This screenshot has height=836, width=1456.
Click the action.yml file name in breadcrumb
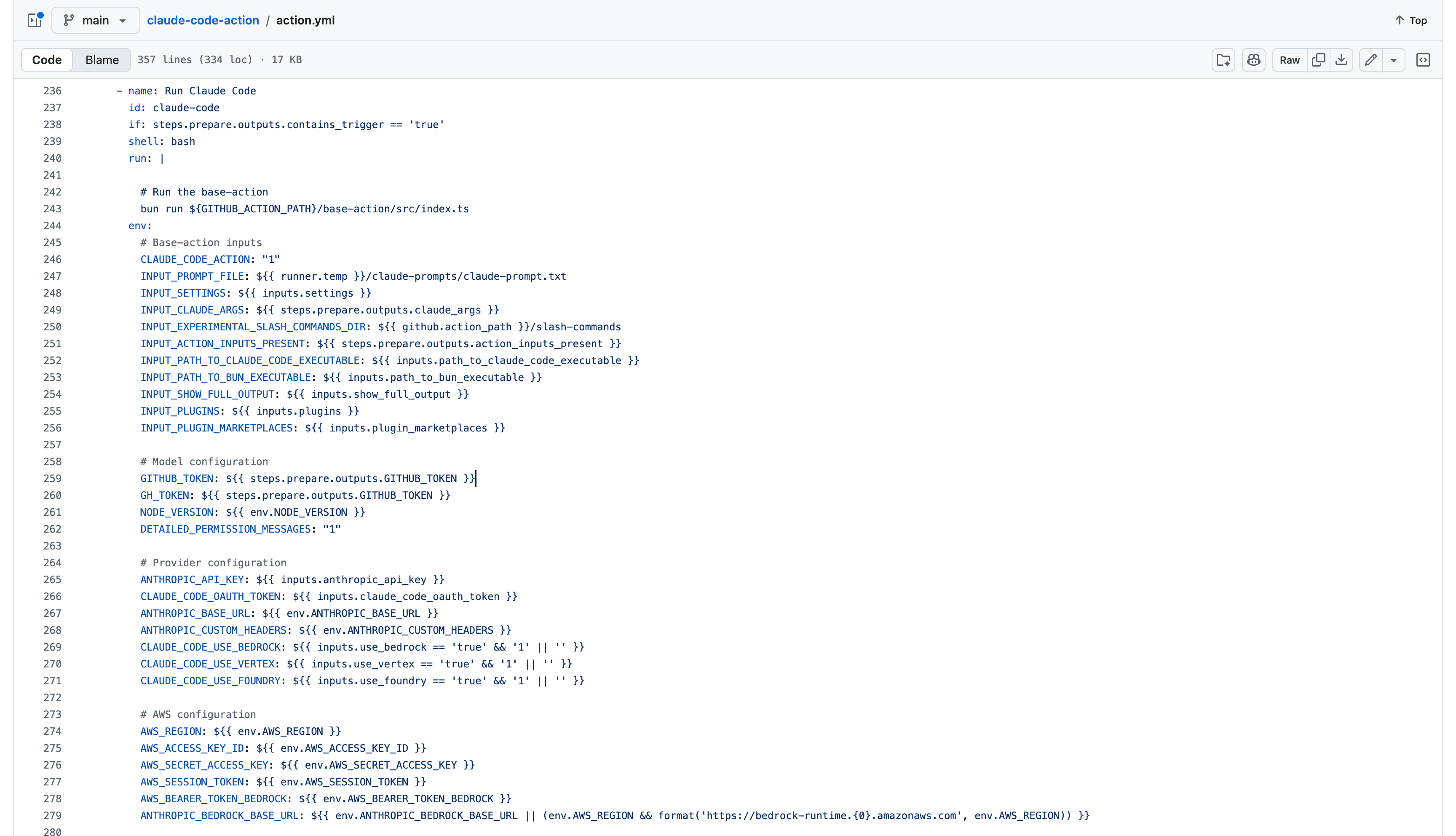click(x=305, y=20)
